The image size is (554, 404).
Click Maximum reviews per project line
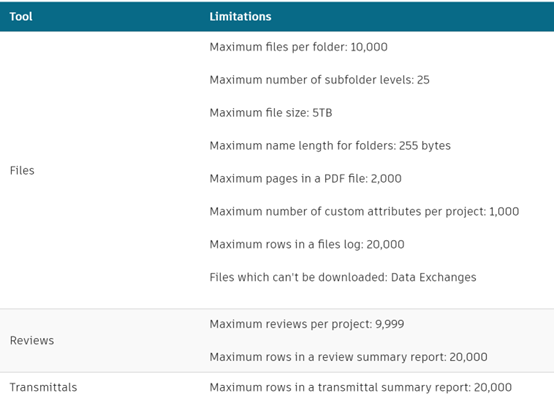pos(307,324)
